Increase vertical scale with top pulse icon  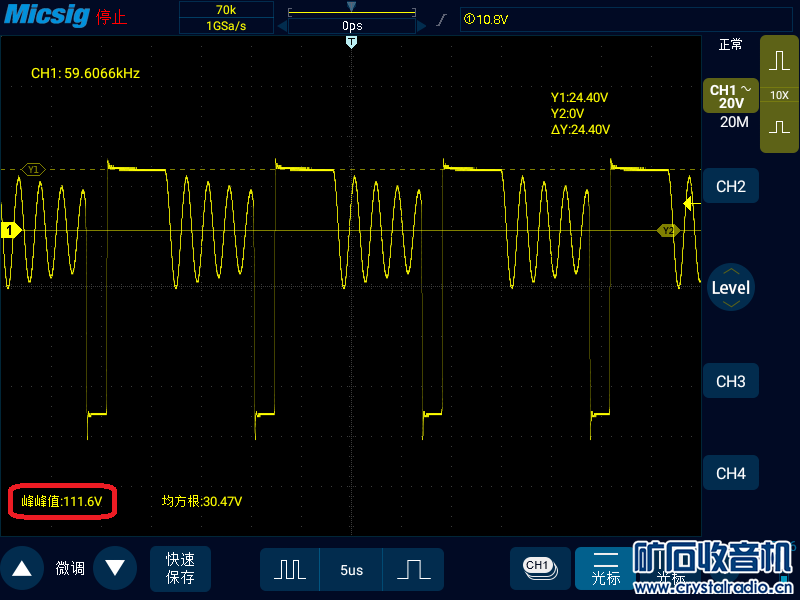779,60
